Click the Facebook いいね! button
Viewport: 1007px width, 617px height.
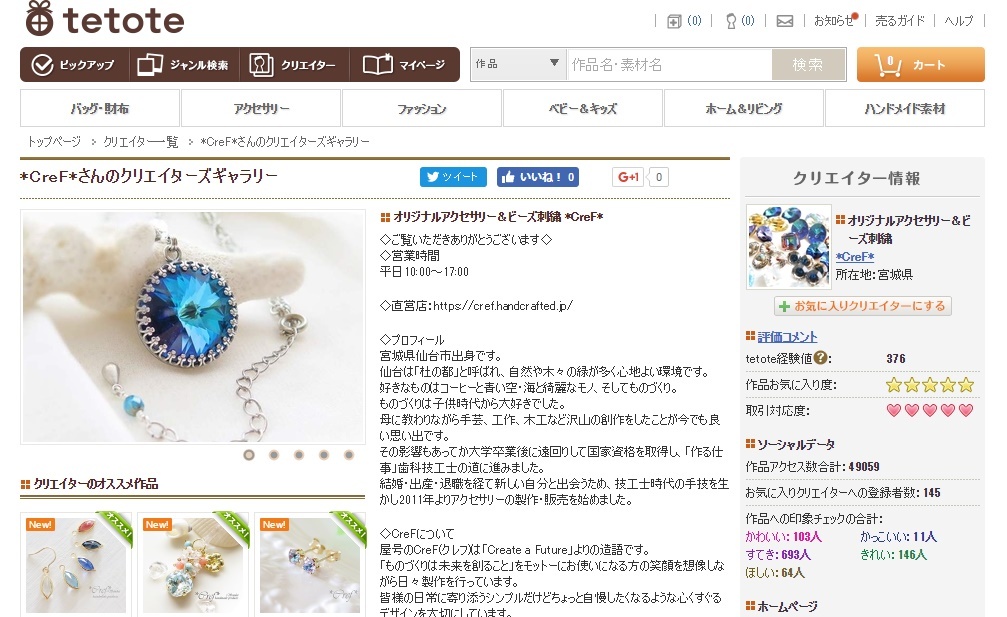pyautogui.click(x=538, y=177)
